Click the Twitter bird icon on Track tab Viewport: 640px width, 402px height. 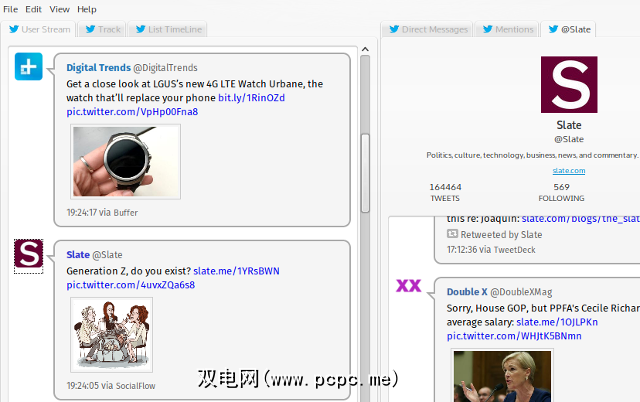(90, 29)
